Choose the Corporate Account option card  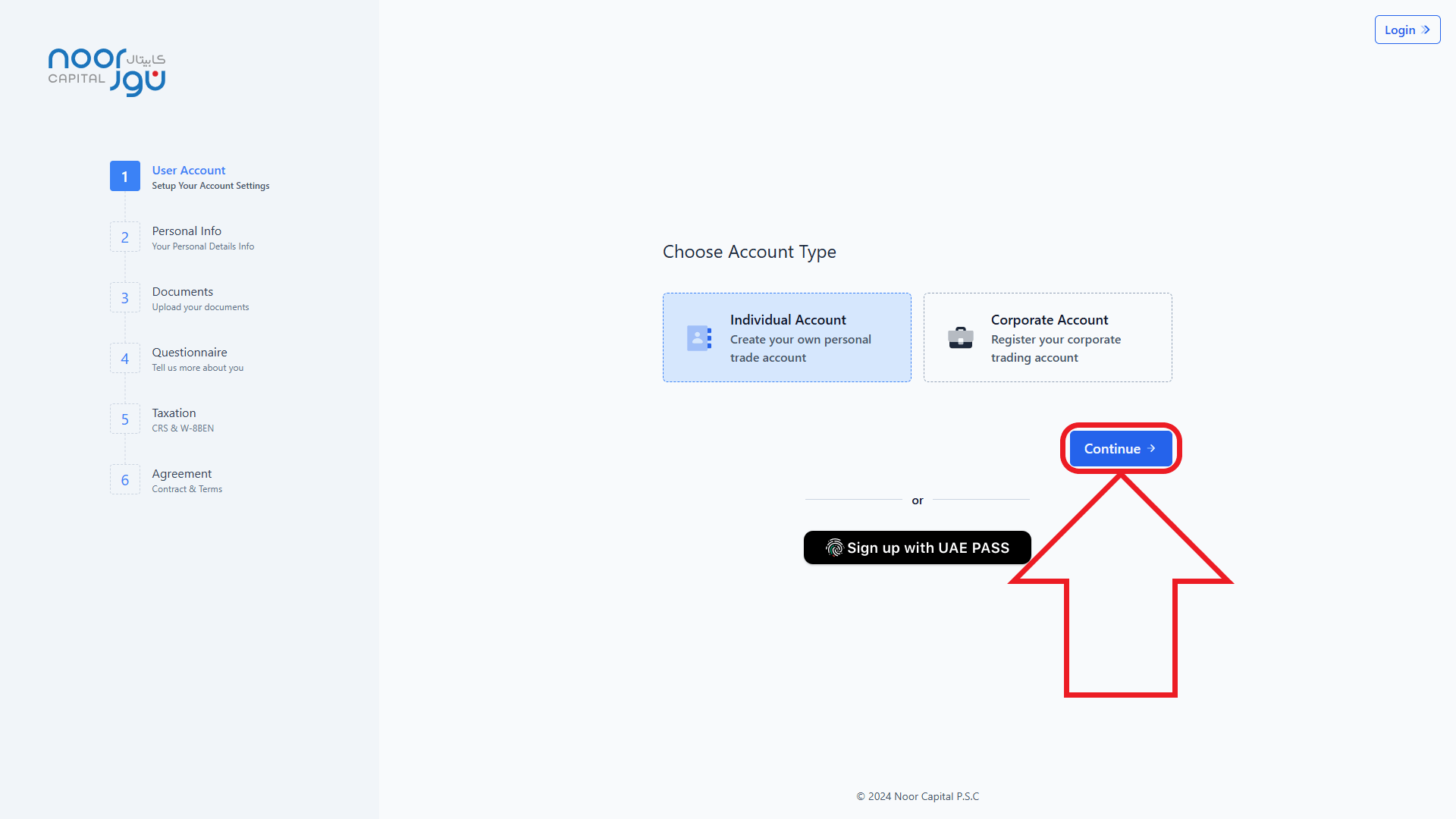coord(1048,337)
